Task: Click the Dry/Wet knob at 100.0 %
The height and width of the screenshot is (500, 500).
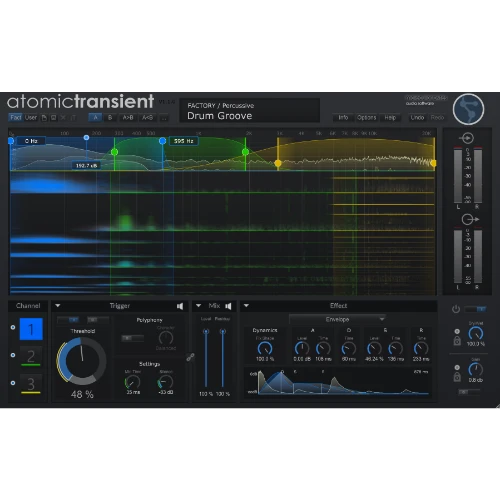Action: [x=476, y=333]
